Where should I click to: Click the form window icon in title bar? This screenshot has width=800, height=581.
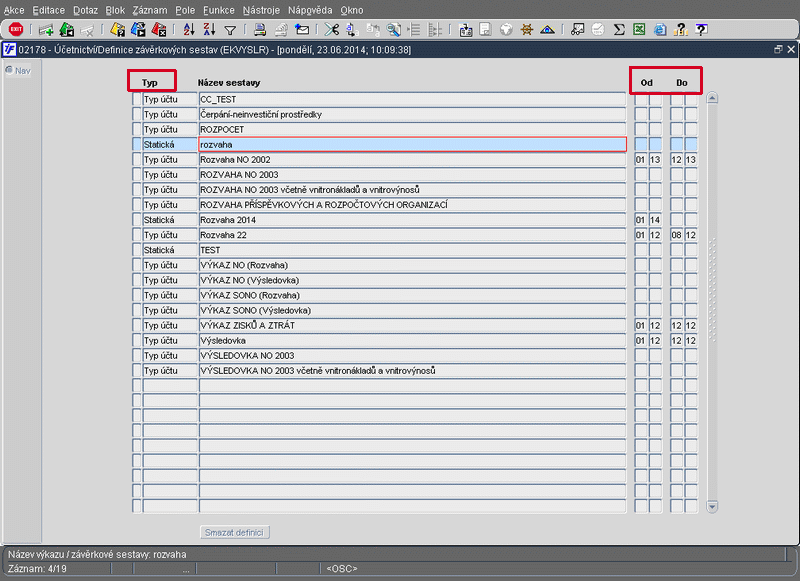click(x=10, y=49)
